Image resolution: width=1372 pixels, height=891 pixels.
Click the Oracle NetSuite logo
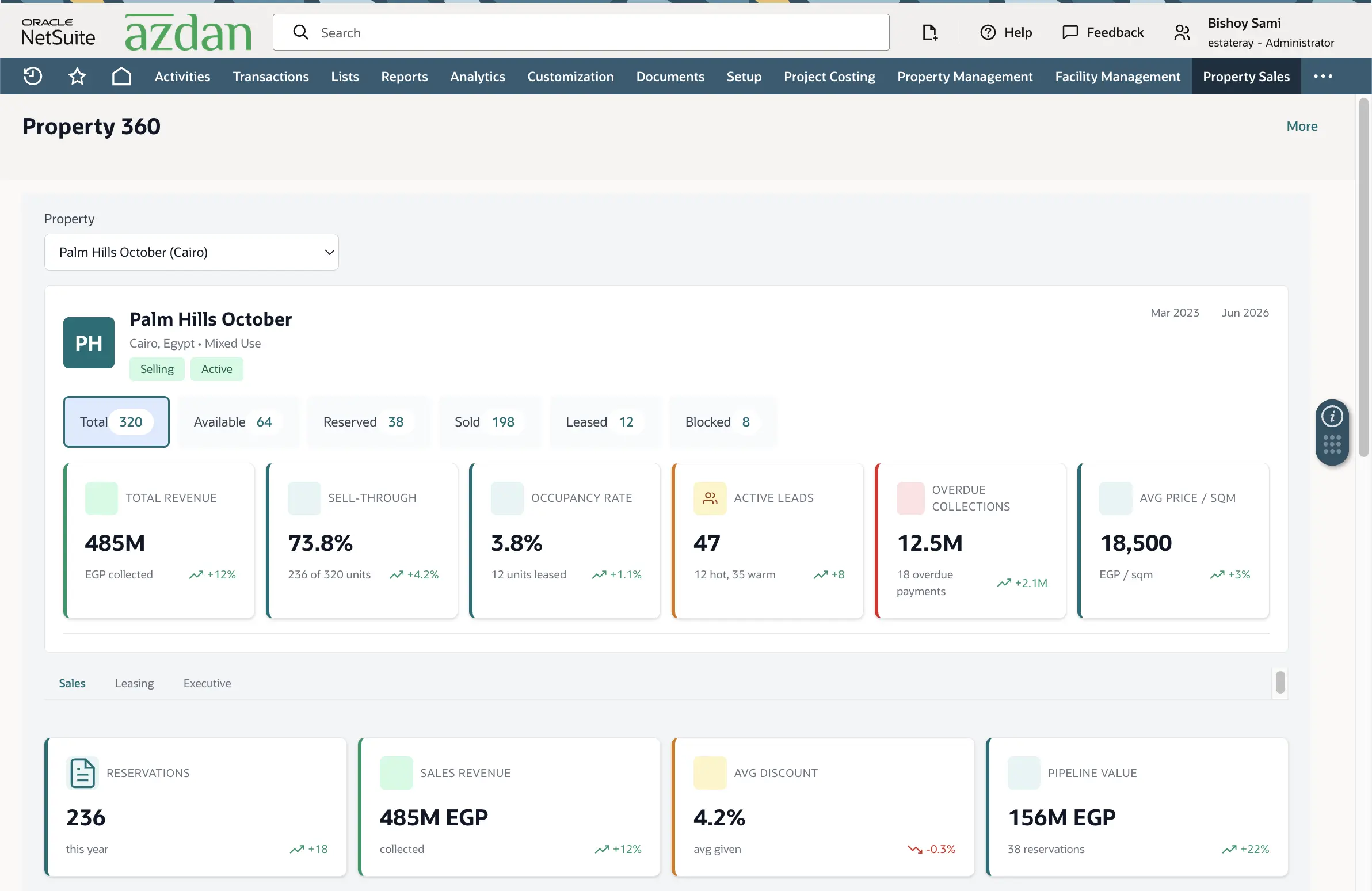pyautogui.click(x=58, y=32)
